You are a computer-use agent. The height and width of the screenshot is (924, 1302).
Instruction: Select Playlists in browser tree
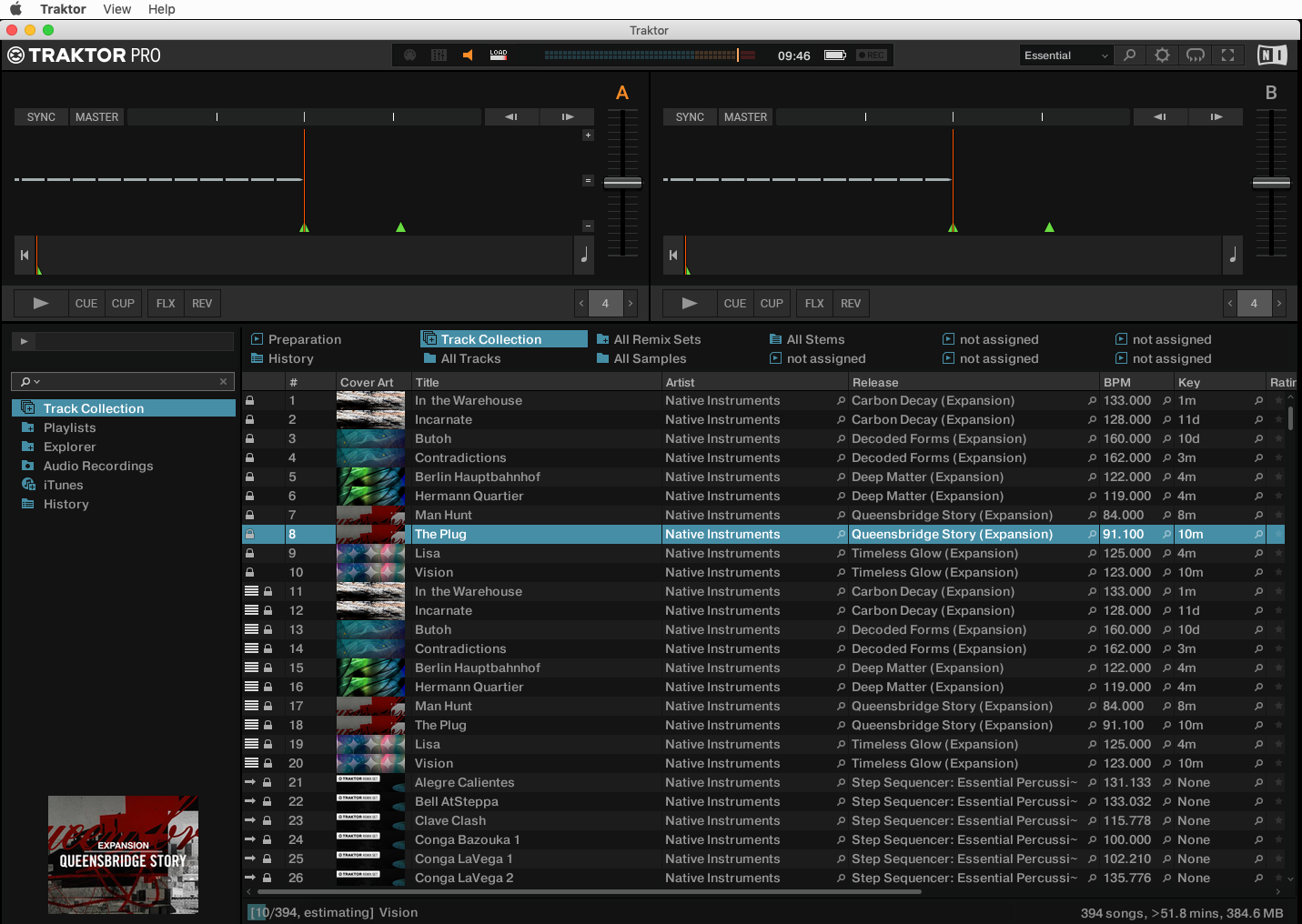pyautogui.click(x=69, y=427)
